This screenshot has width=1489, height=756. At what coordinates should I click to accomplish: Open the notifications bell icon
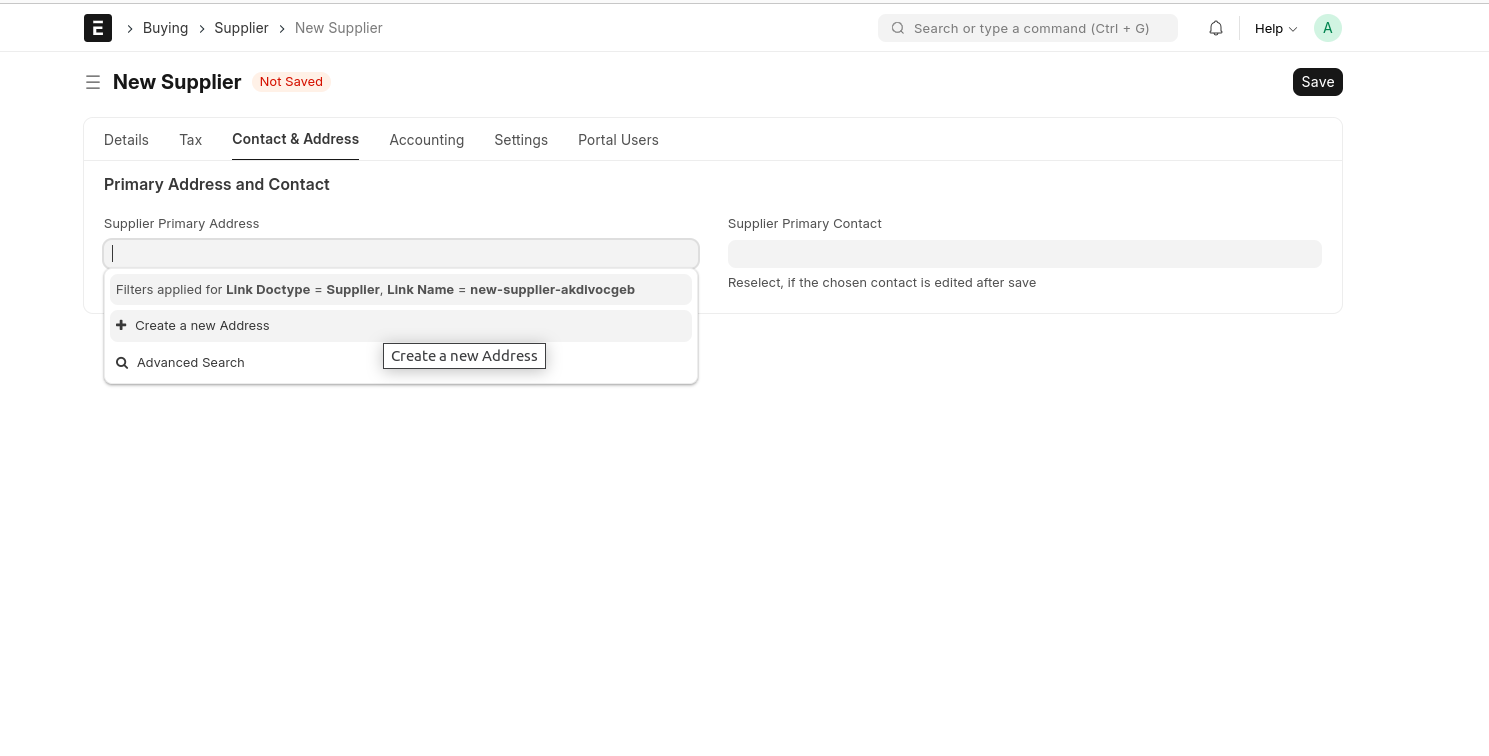[x=1215, y=28]
